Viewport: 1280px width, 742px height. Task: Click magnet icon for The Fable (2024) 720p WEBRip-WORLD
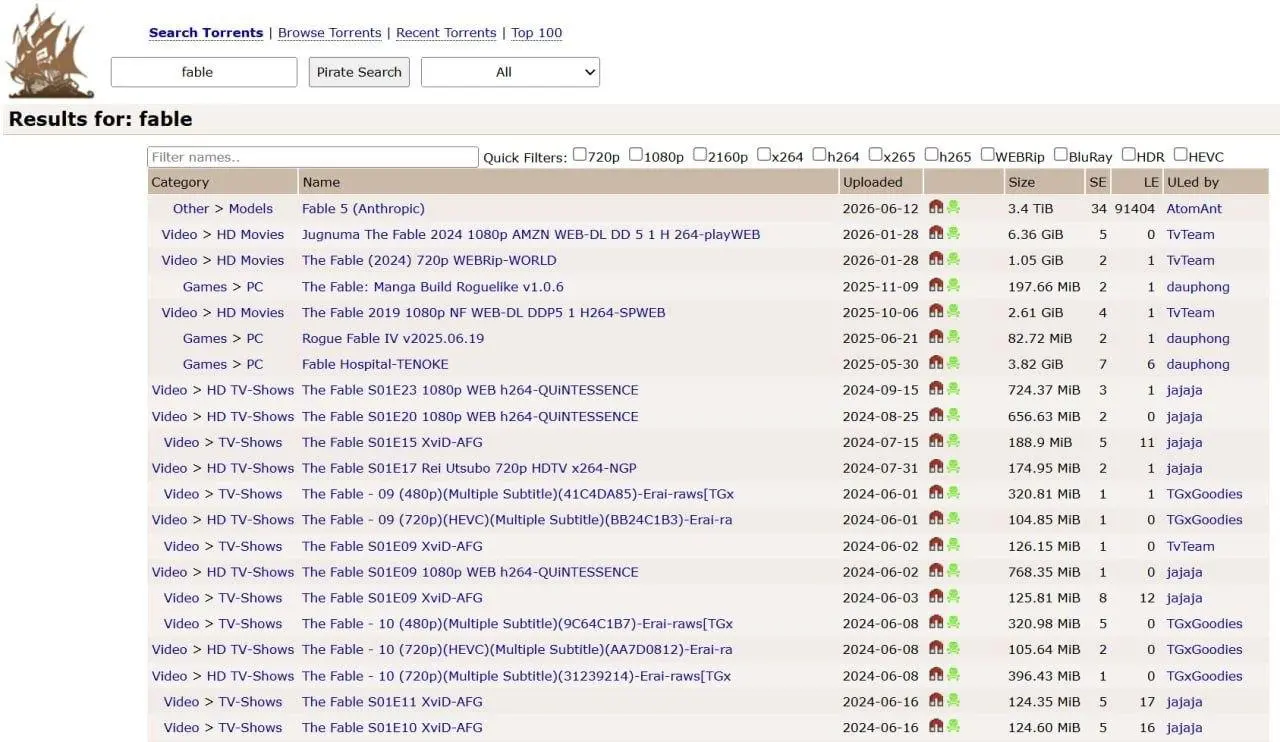click(936, 259)
